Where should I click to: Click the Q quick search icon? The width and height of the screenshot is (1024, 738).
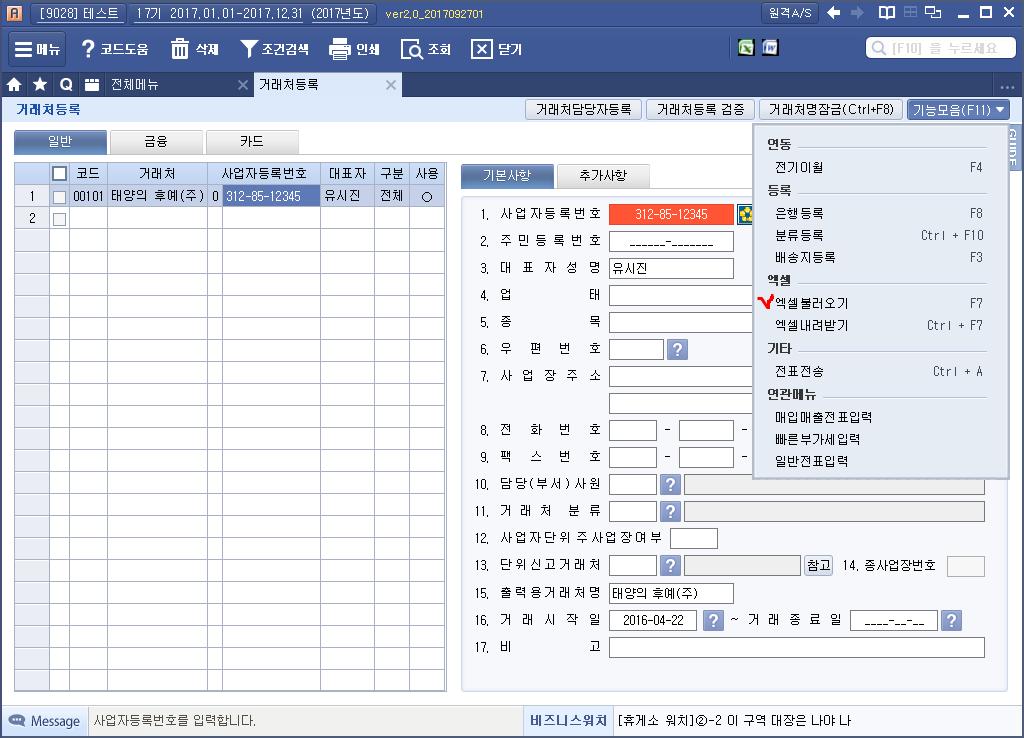[x=66, y=85]
